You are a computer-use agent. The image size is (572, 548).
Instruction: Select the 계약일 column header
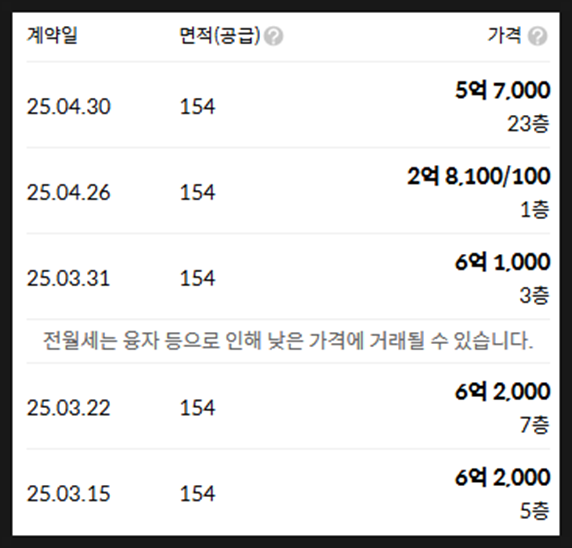[x=52, y=35]
